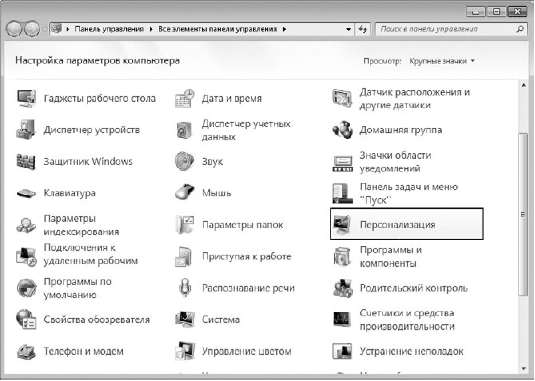535x381 pixels.
Task: Click the Приступая к работе icon
Action: 184,257
